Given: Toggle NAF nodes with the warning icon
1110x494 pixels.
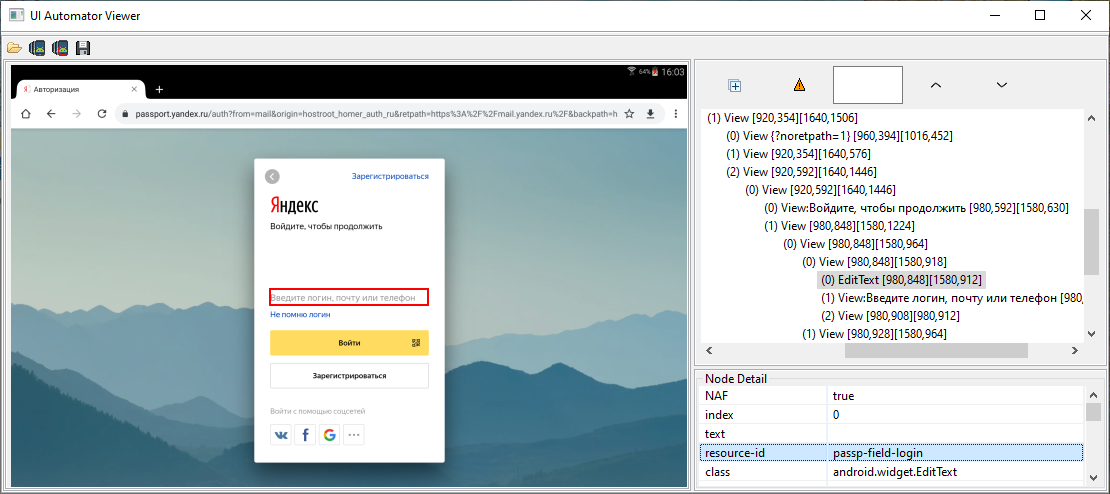Looking at the screenshot, I should click(x=799, y=85).
